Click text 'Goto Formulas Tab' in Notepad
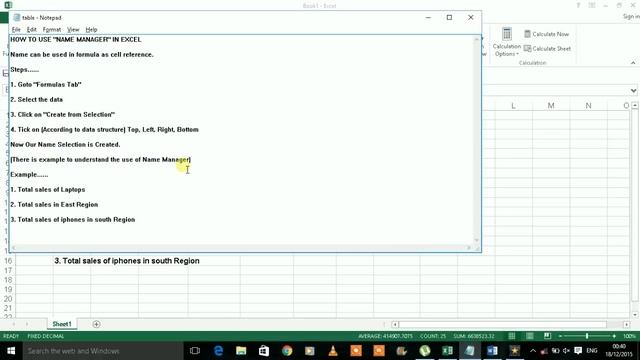The image size is (640, 360). point(46,84)
